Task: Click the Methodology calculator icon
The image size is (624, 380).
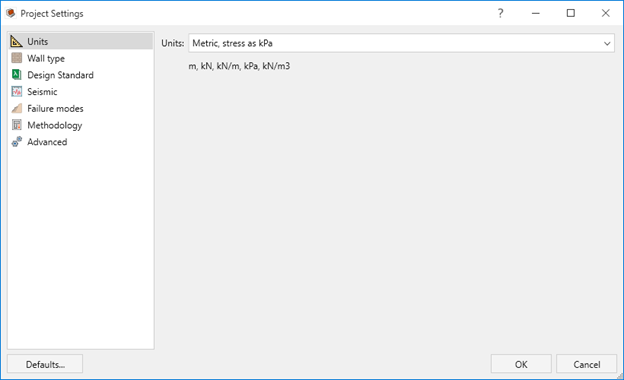Action: (x=17, y=125)
